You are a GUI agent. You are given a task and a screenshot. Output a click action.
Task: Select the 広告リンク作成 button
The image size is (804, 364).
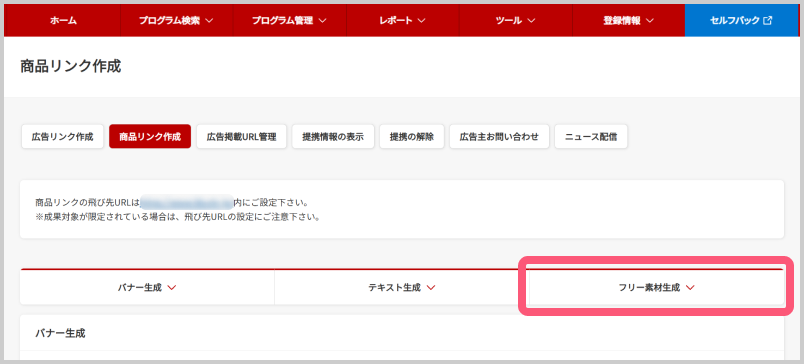[x=63, y=137]
